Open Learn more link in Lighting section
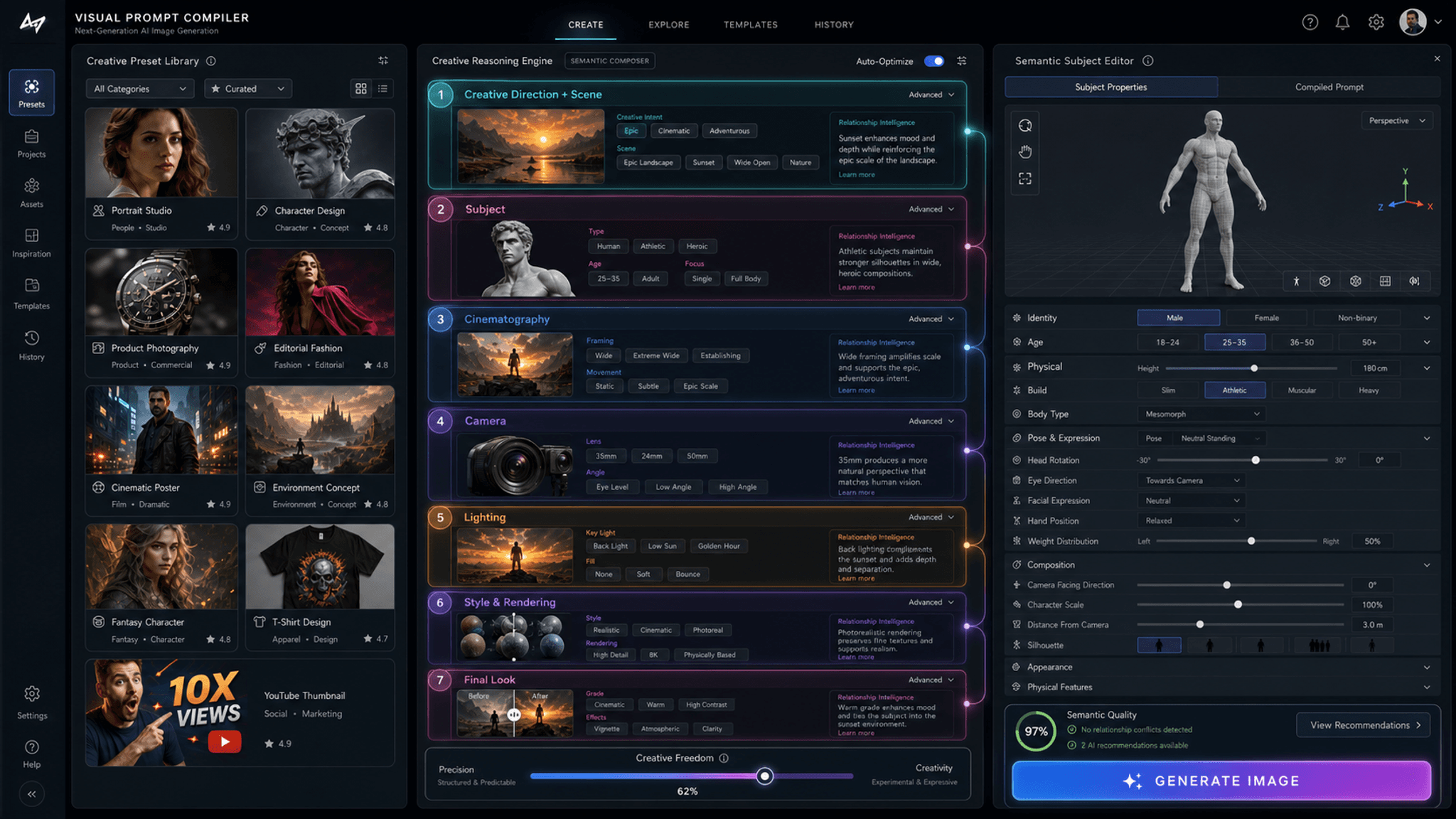The image size is (1456, 819). [x=856, y=579]
